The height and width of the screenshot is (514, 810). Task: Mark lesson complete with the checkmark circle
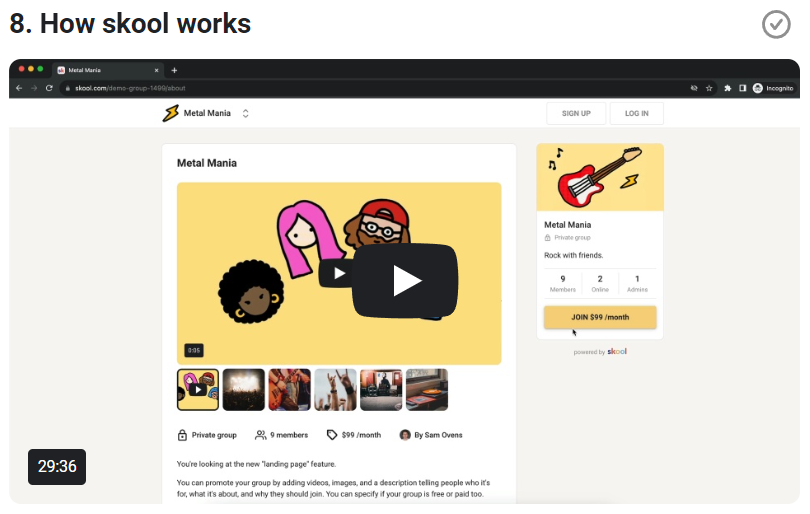click(775, 24)
